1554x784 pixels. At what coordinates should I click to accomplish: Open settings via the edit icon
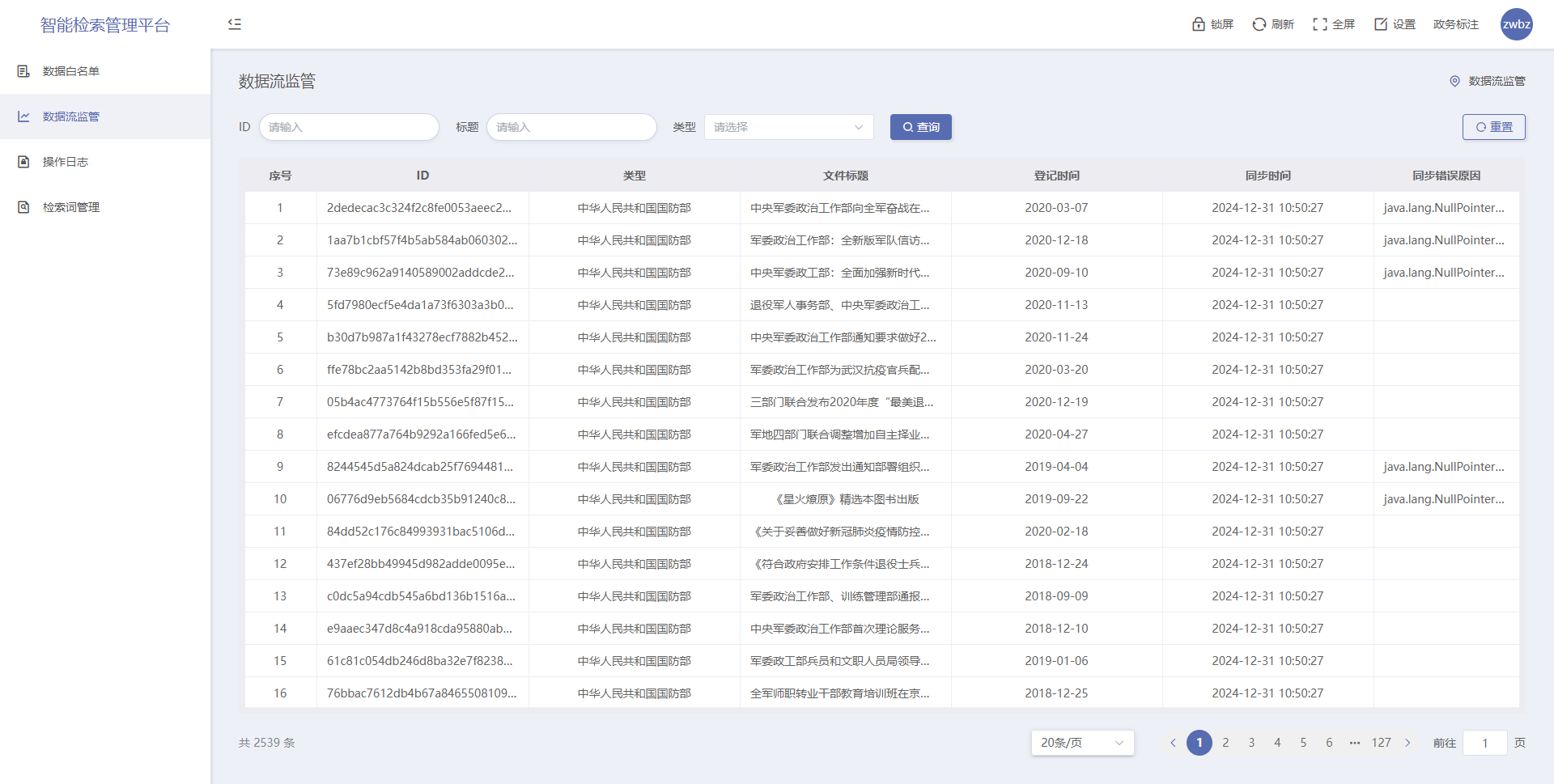[1381, 24]
